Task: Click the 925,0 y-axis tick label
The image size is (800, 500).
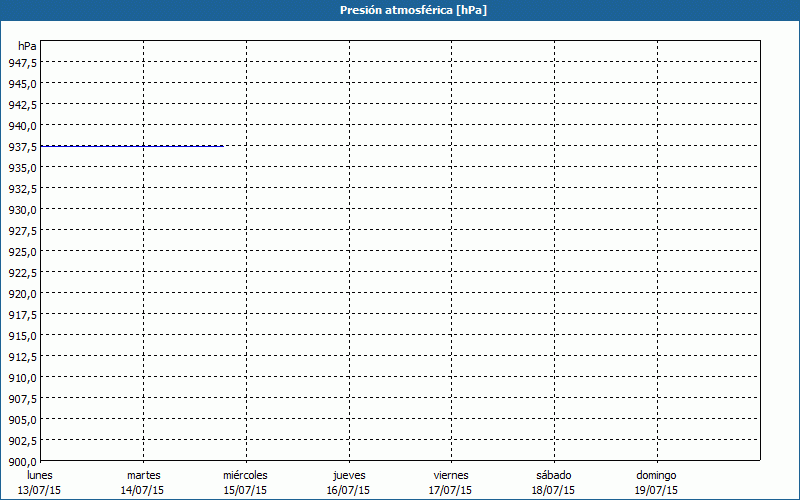Action: [x=22, y=252]
